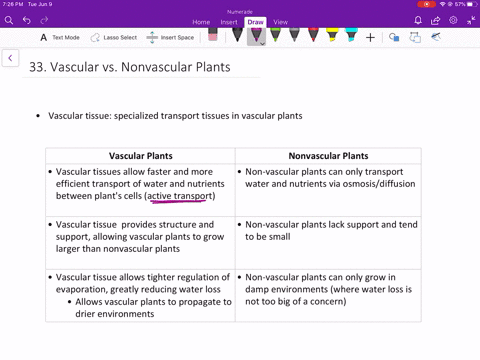This screenshot has height=360, width=480.
Task: Switch to the Insert tab
Action: click(x=229, y=22)
